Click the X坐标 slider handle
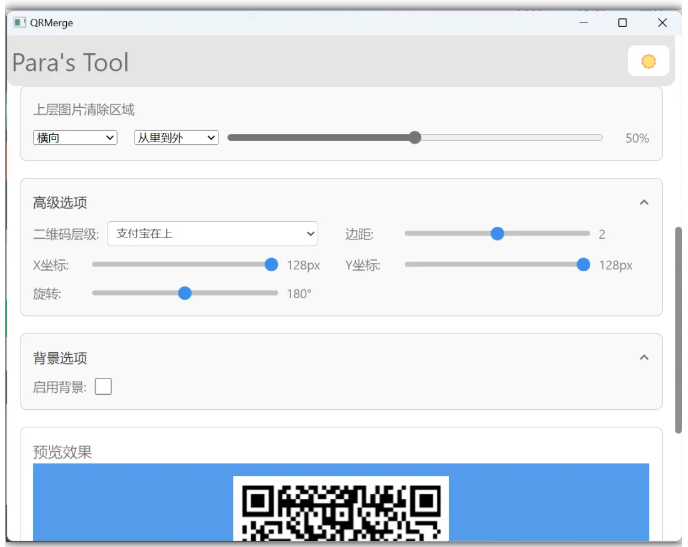Screen dimensions: 688x547 [271, 265]
